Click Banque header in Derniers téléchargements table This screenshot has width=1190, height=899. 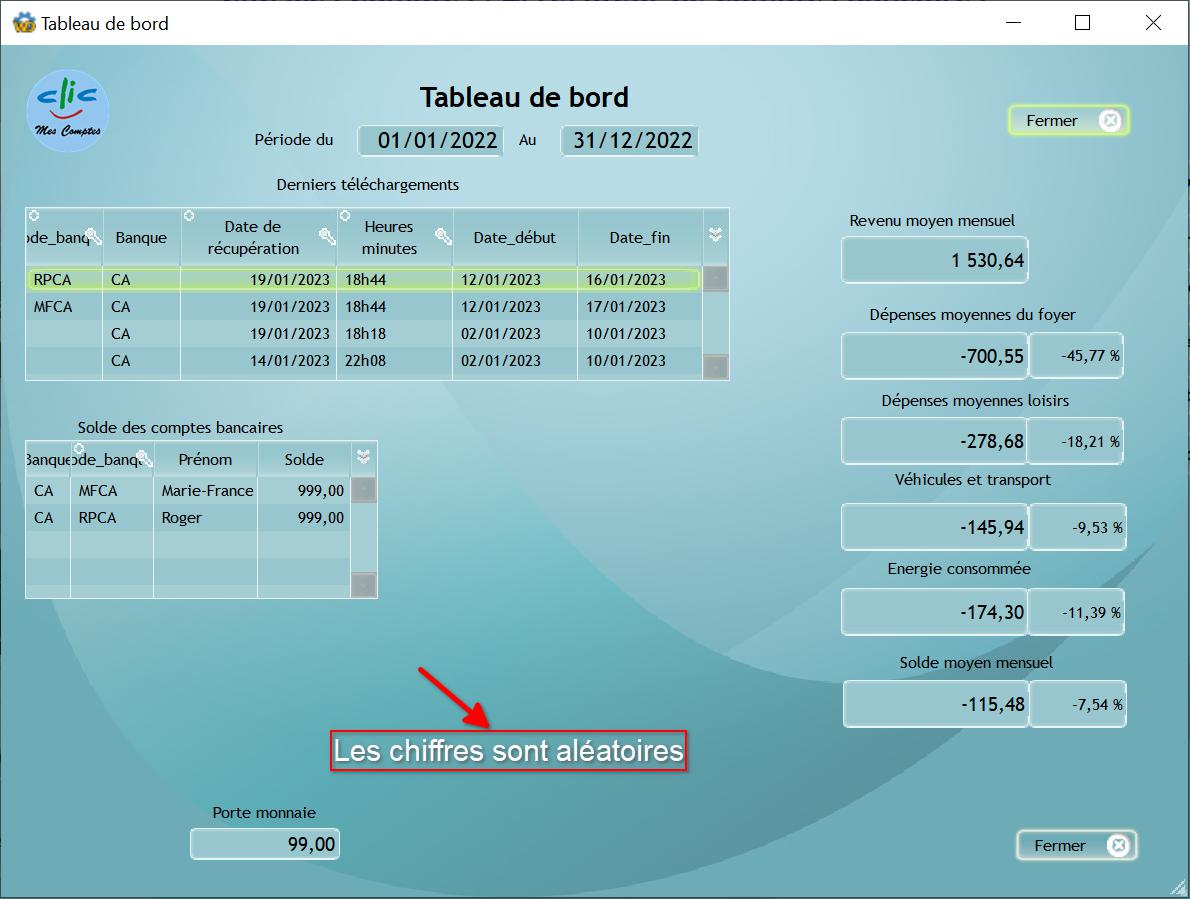pos(141,237)
